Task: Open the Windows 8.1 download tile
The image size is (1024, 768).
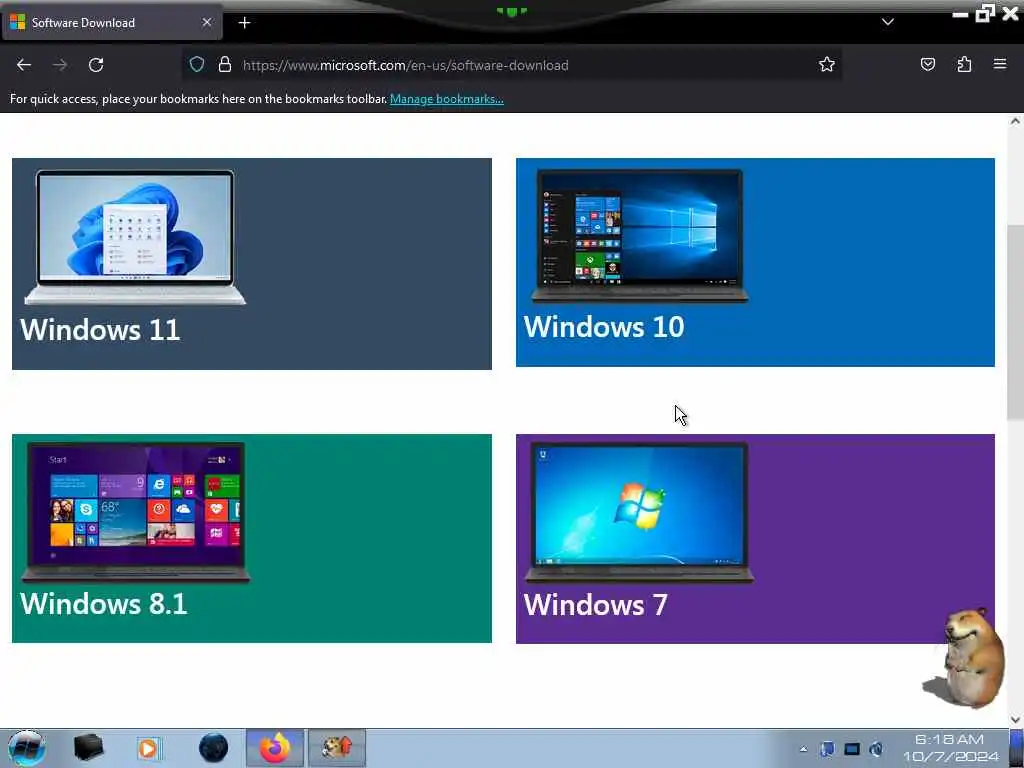Action: tap(251, 539)
